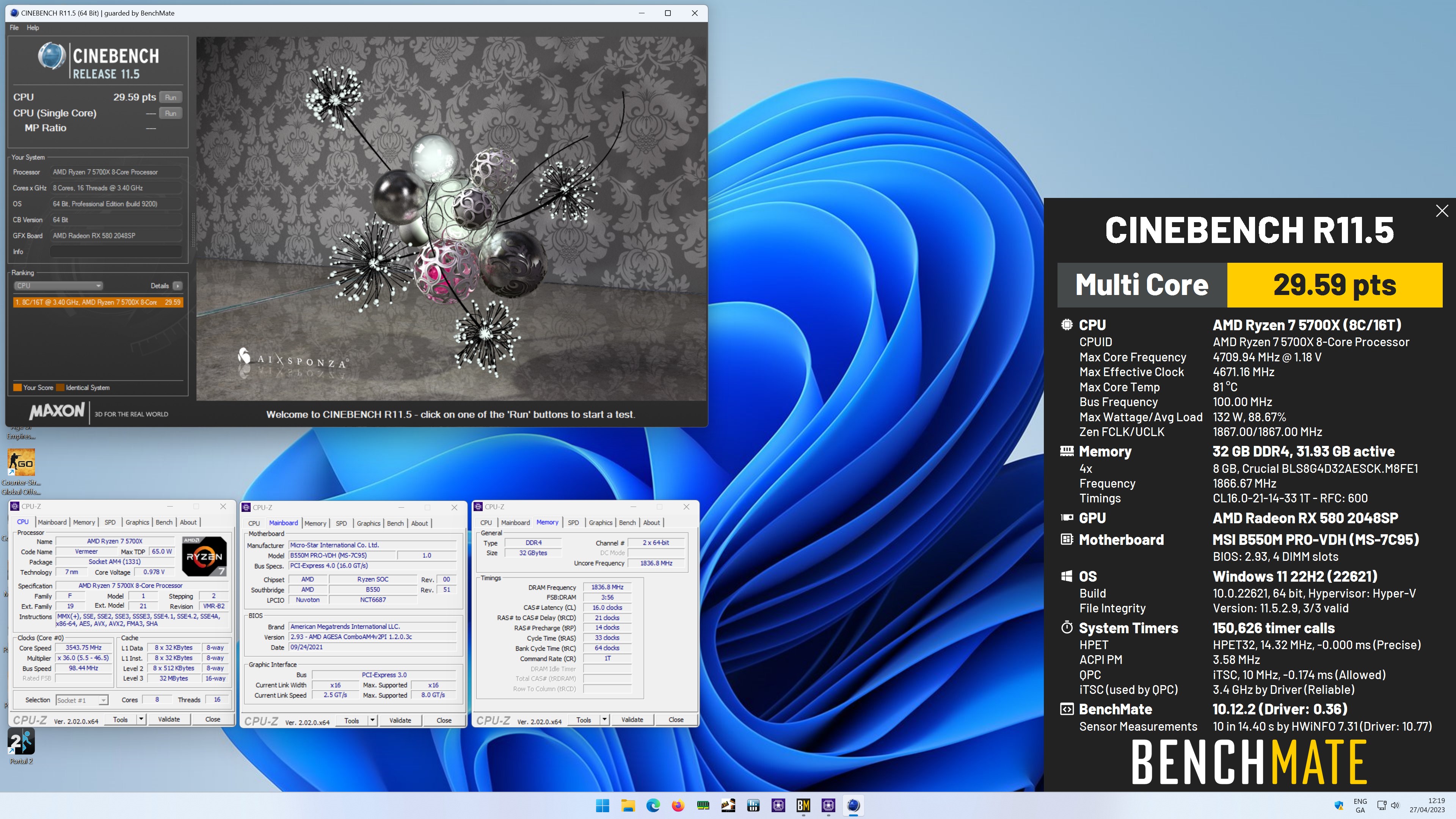Open network status tray icon

(x=1381, y=805)
